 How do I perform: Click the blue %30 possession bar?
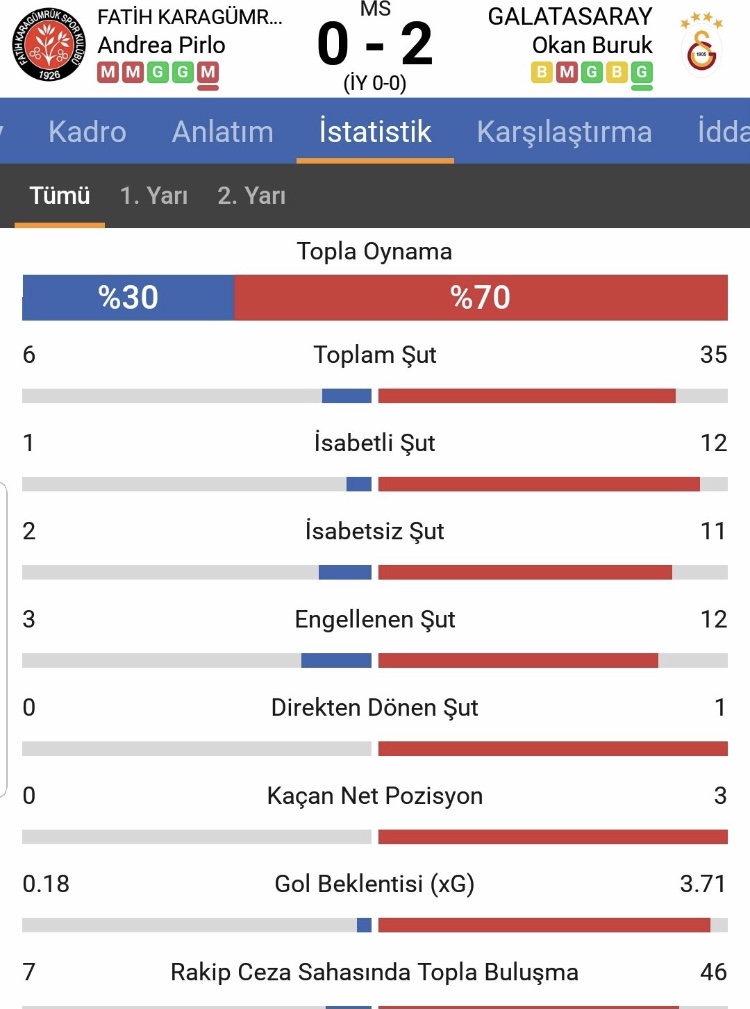point(128,297)
